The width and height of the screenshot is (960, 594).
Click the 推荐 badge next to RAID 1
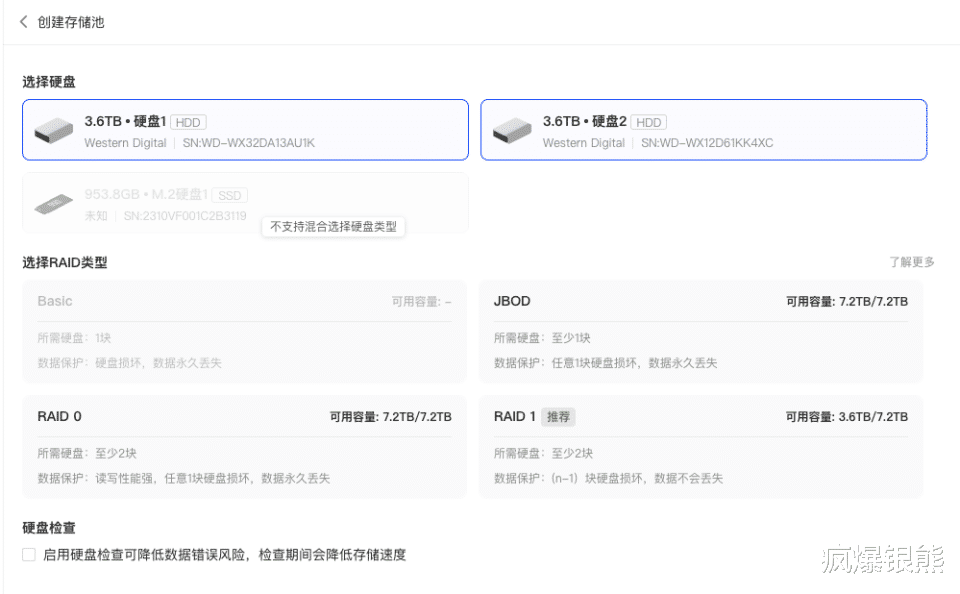point(558,417)
